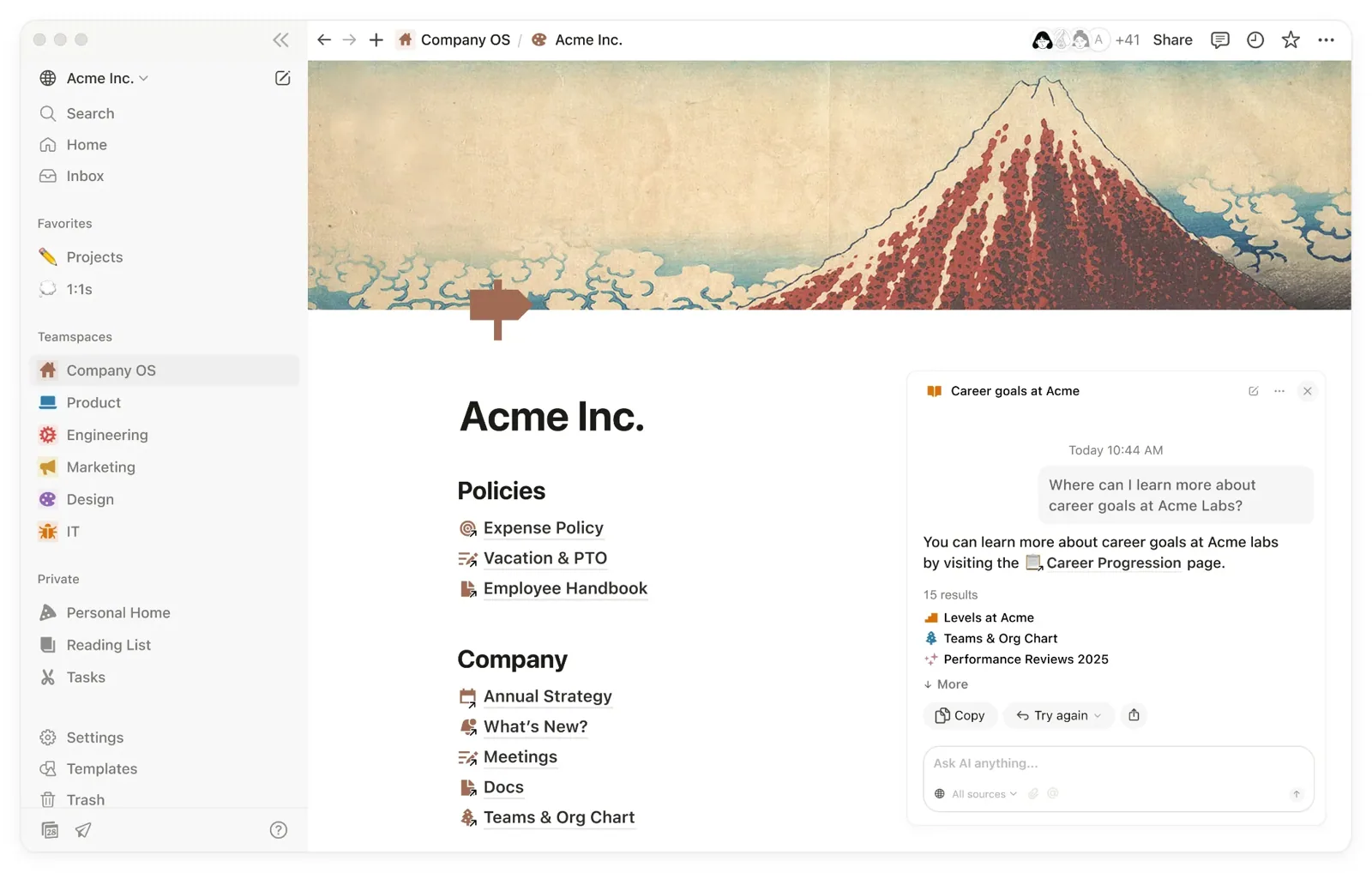Open Tasks private page

tap(165, 677)
